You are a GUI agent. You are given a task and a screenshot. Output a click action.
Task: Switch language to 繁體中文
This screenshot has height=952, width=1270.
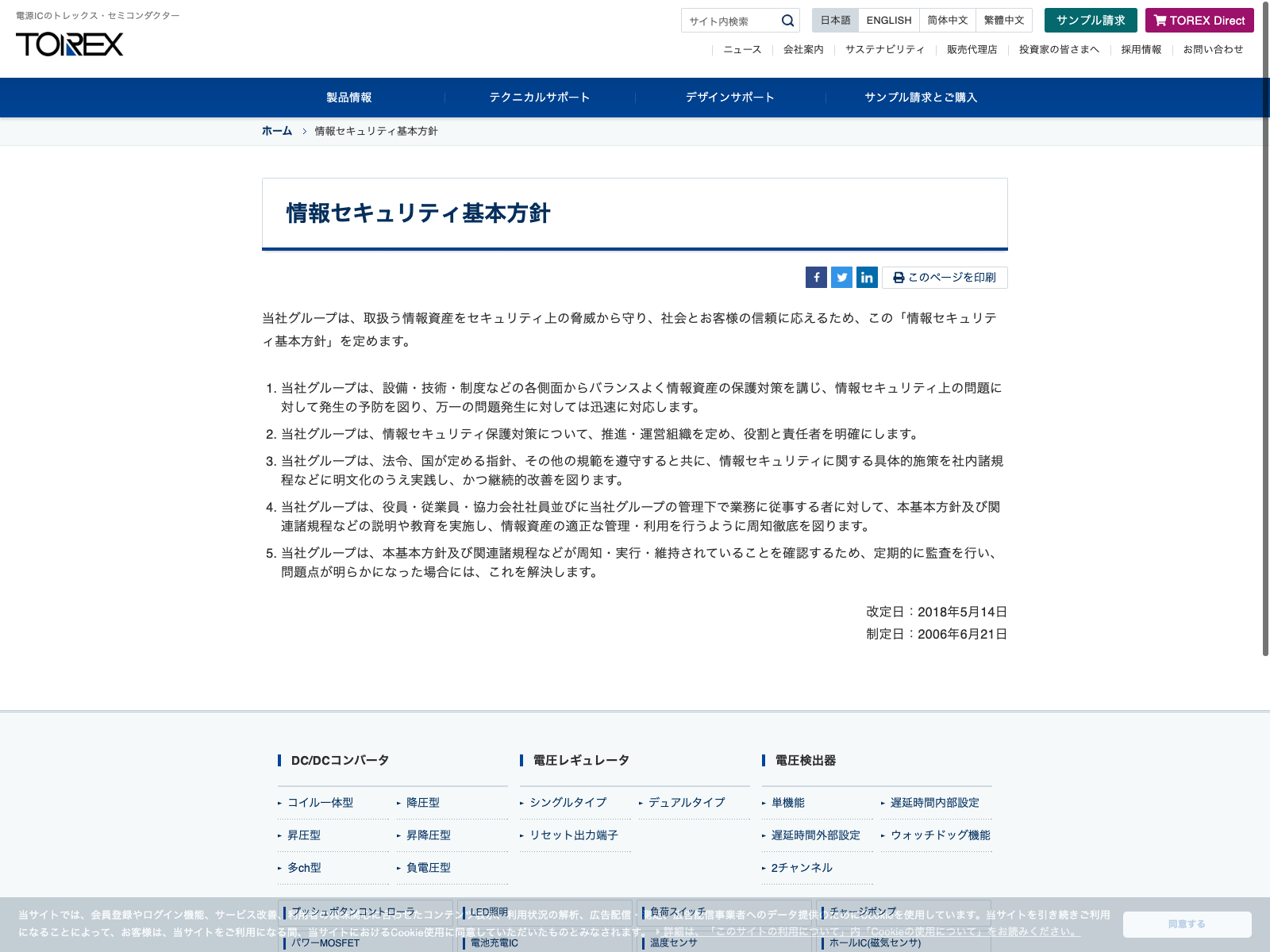pyautogui.click(x=1003, y=21)
